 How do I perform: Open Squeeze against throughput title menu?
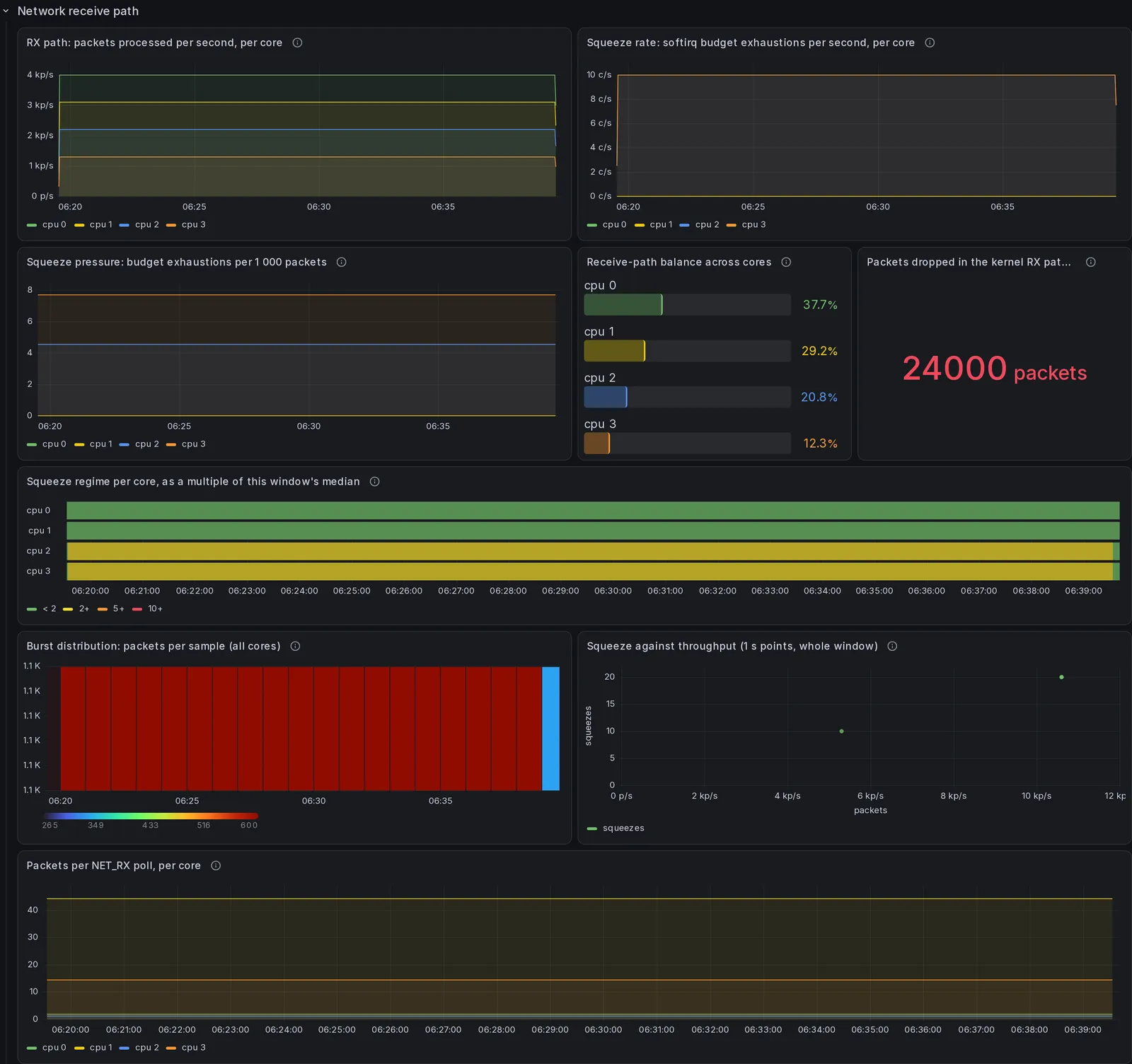click(732, 647)
